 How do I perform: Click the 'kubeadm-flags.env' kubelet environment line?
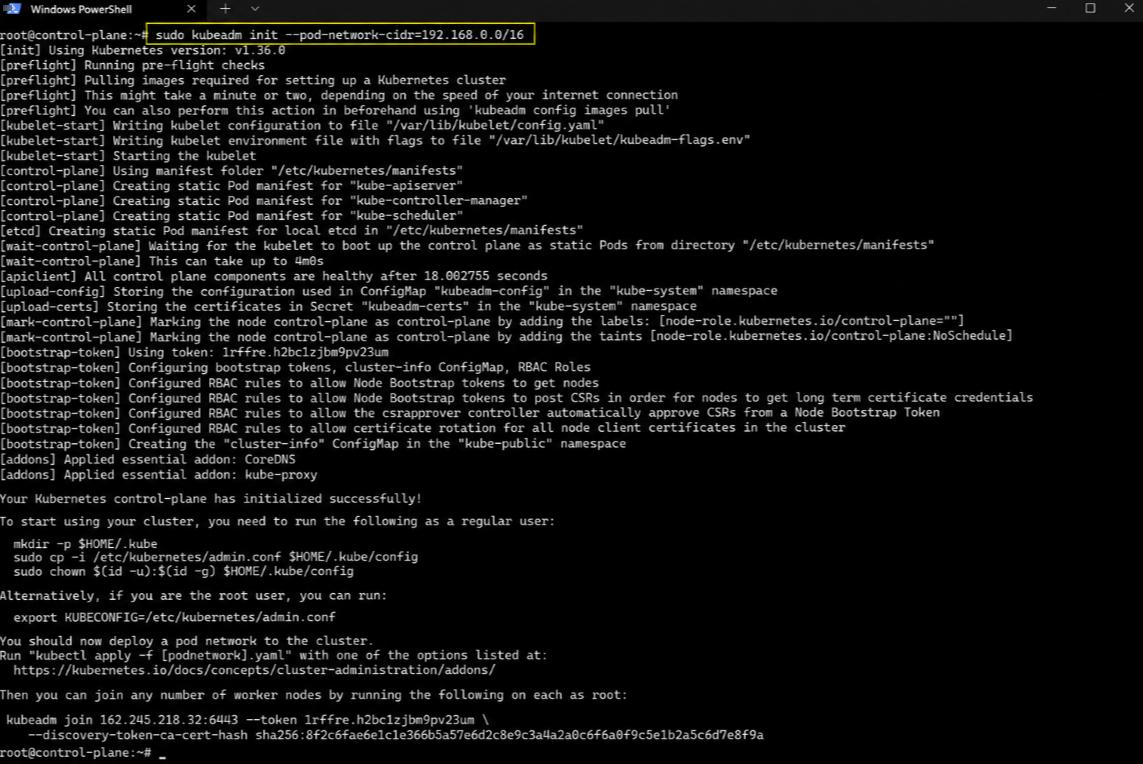(375, 141)
